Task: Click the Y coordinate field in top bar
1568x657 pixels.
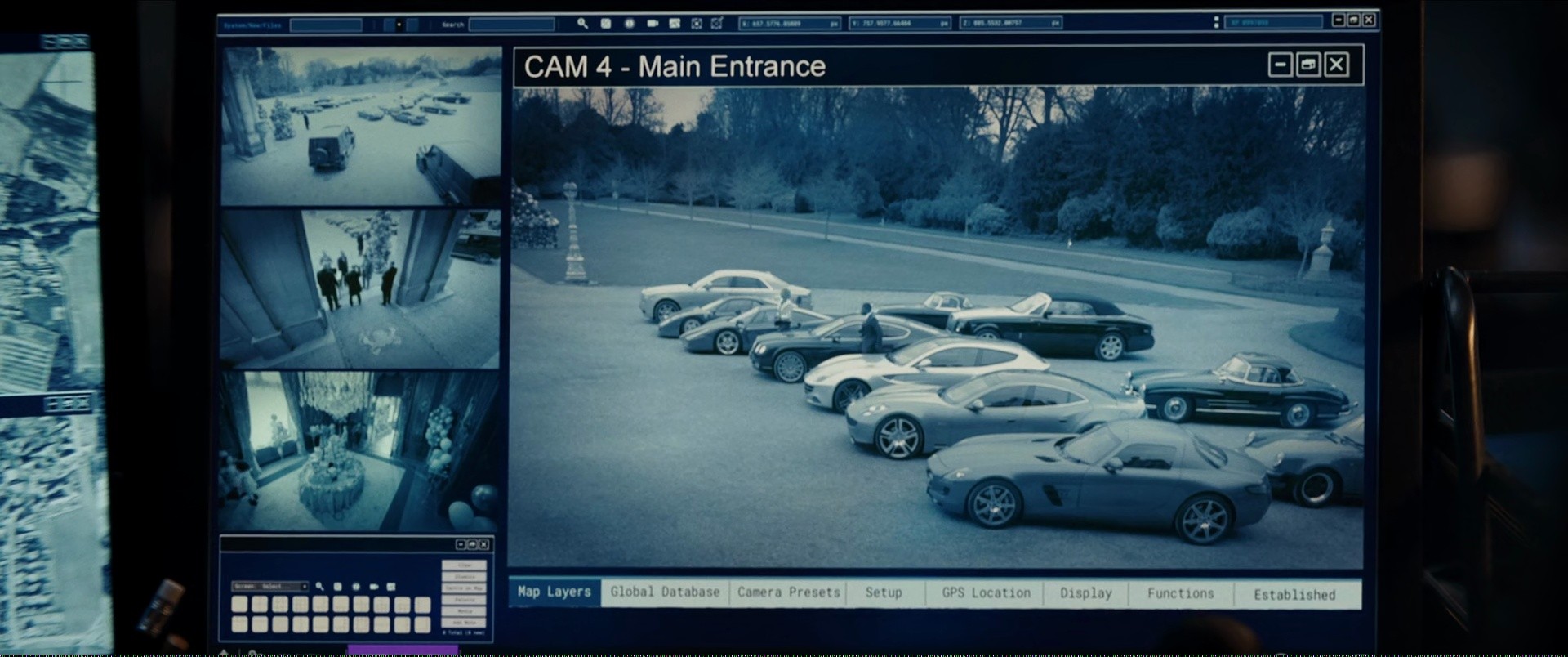Action: click(899, 24)
